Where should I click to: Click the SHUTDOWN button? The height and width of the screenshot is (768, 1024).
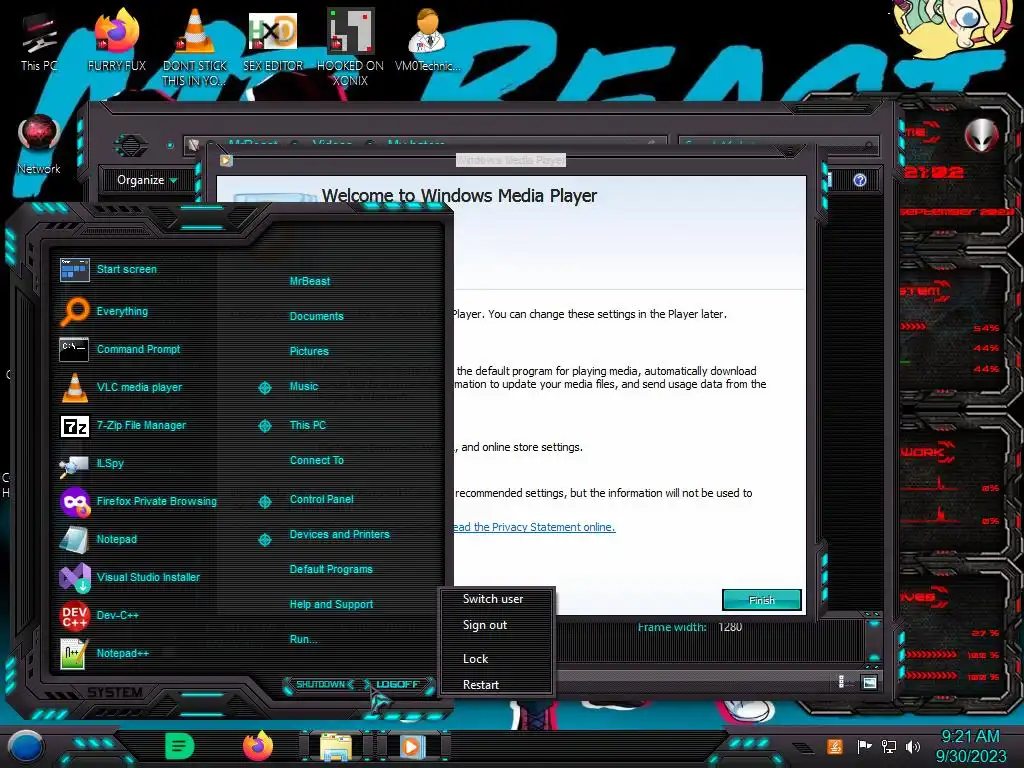point(320,684)
